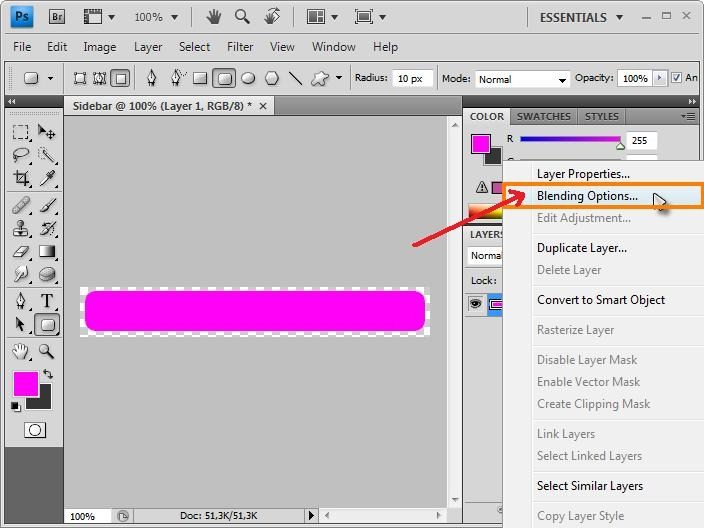Close the Sidebar document tab

(x=263, y=106)
